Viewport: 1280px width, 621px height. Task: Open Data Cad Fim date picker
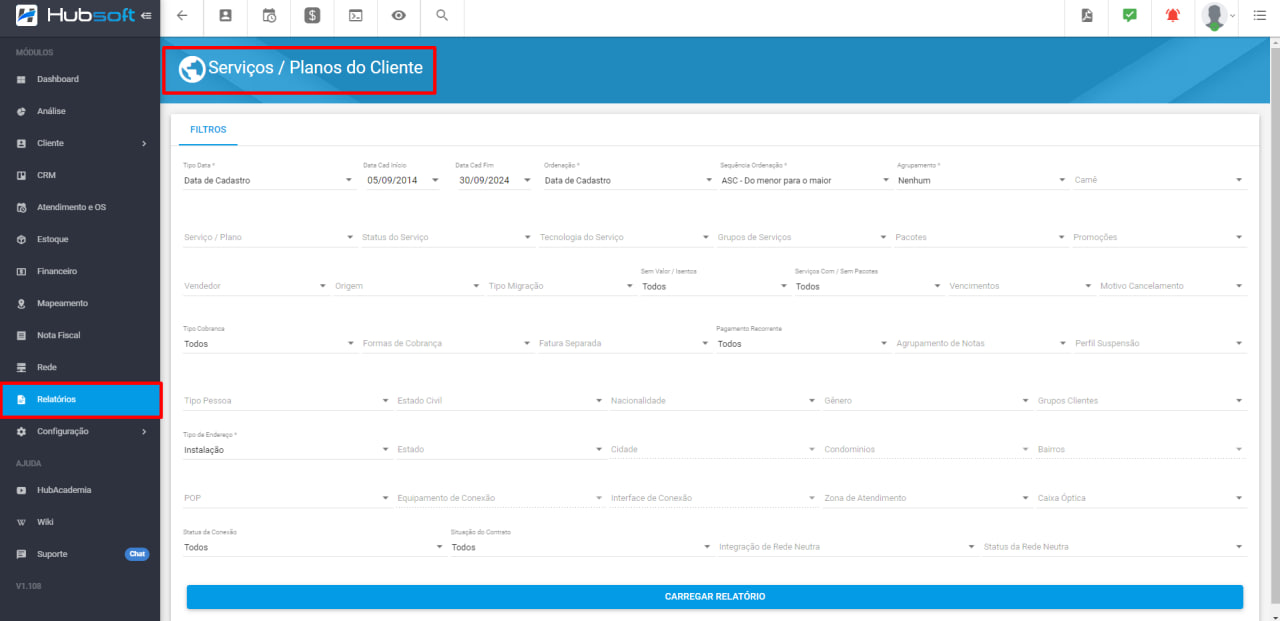(x=494, y=180)
